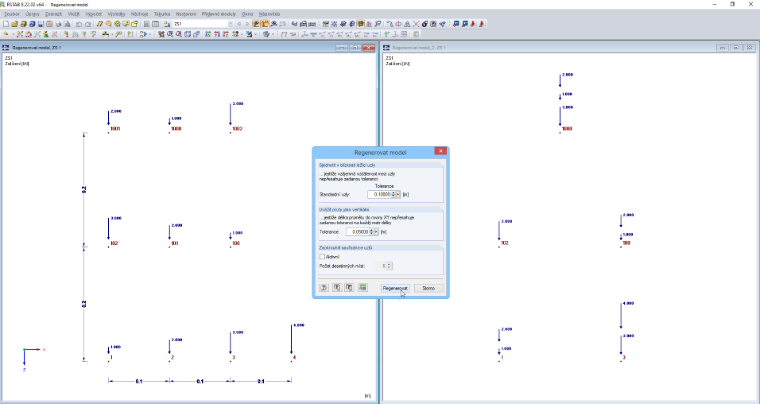Select node 1001 label in left window
760x404 pixels.
click(115, 129)
